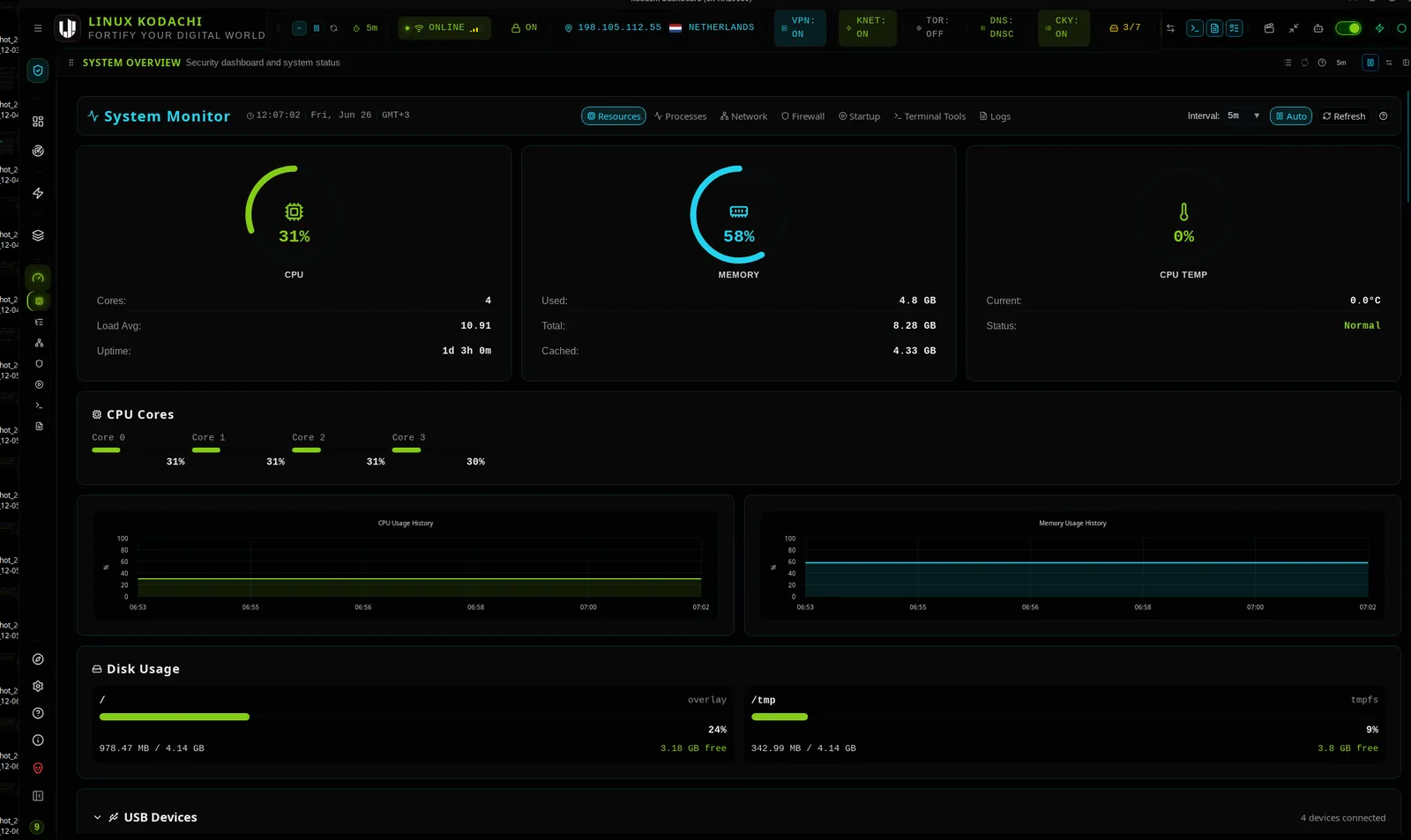Open the hamburger menu beside Kodachi logo
Image resolution: width=1411 pixels, height=840 pixels.
pyautogui.click(x=38, y=28)
